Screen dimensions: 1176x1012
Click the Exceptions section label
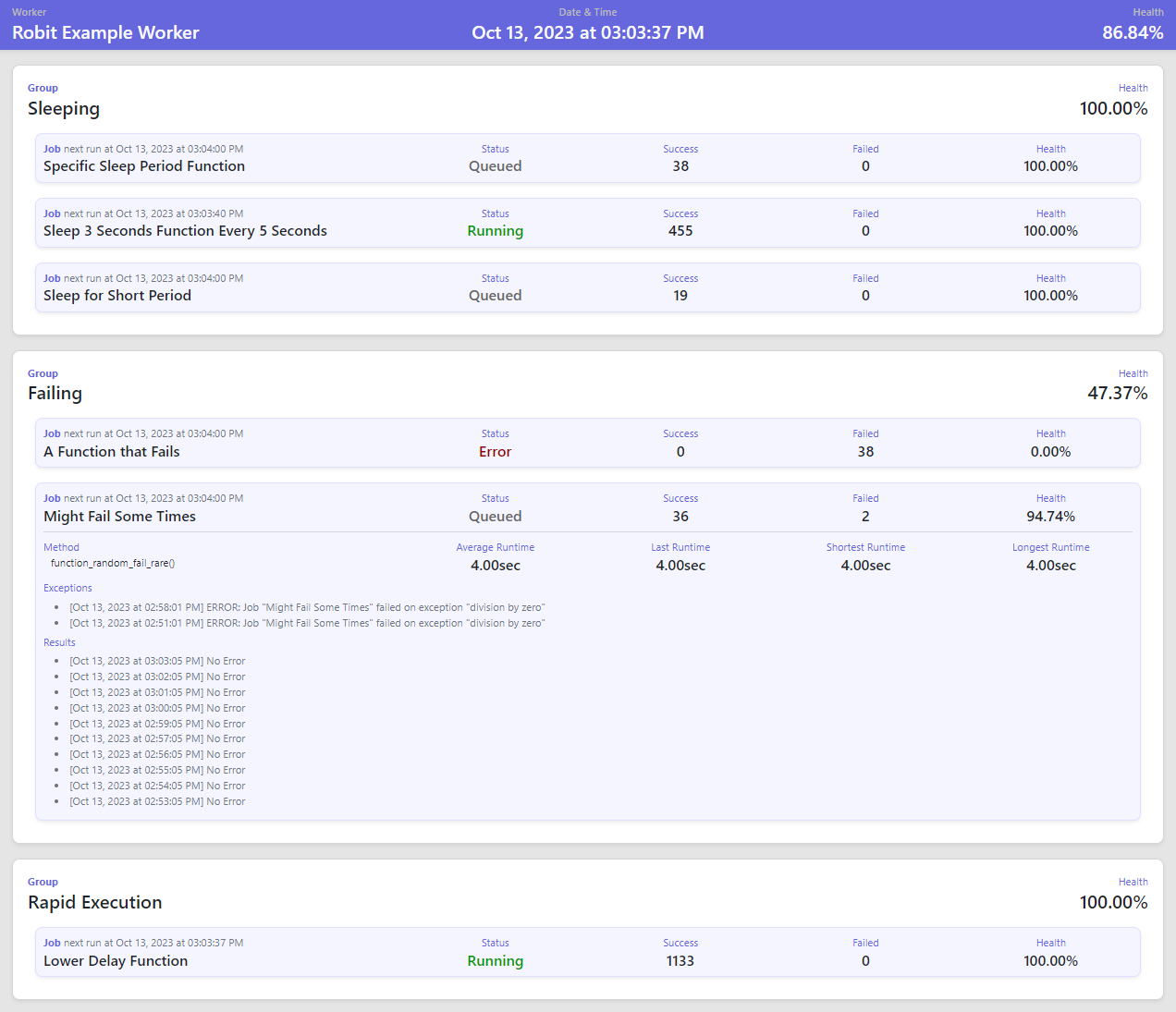[67, 589]
